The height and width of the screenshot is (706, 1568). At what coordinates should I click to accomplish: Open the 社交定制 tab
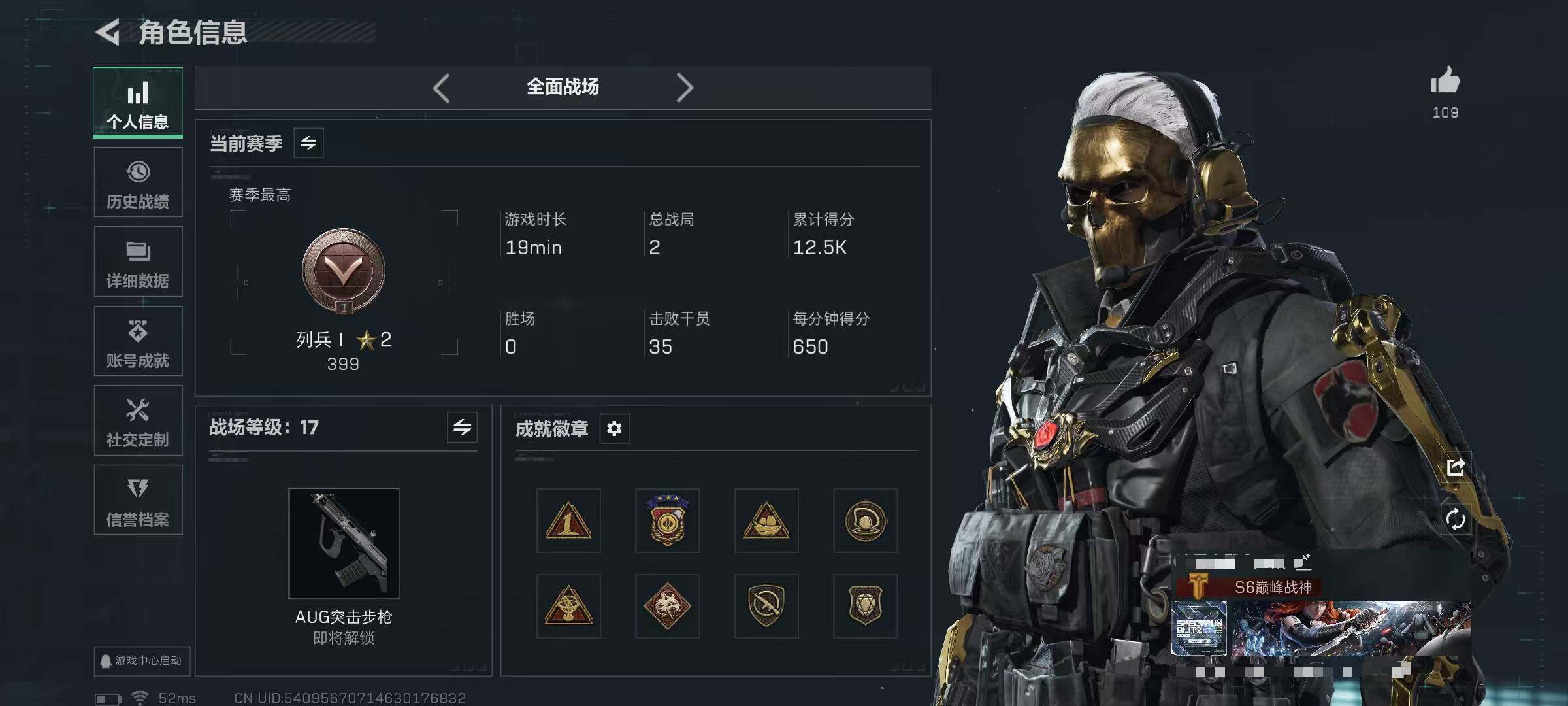(x=138, y=420)
